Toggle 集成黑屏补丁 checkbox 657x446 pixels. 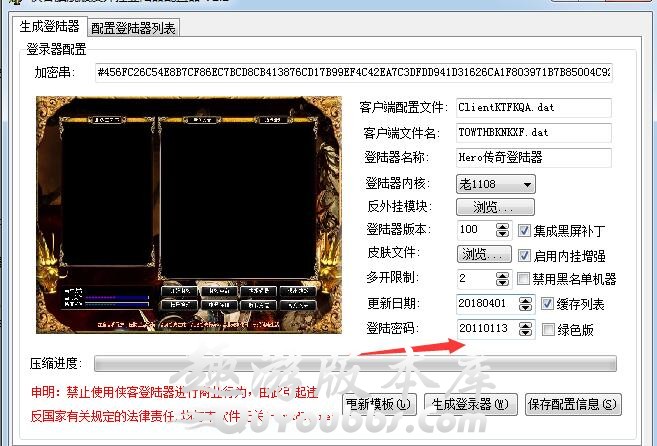pos(524,231)
